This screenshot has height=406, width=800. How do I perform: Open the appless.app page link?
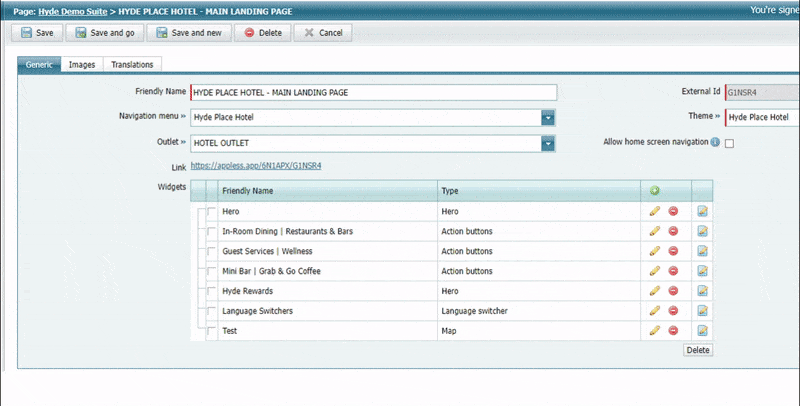256,165
